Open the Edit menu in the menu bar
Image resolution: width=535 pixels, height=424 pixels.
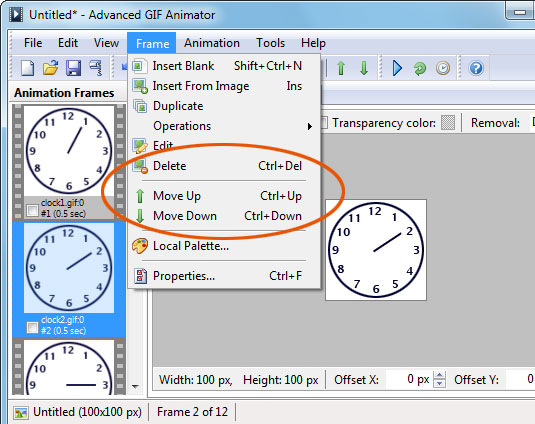pos(68,43)
